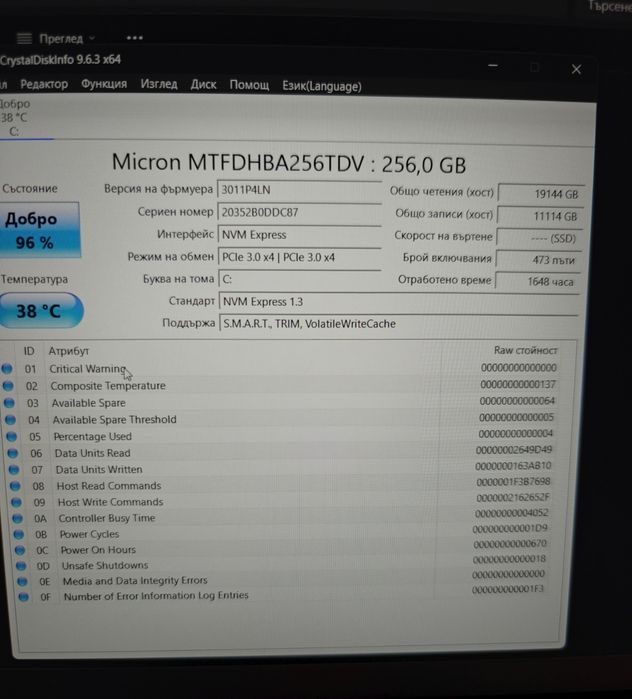Select the Power Cycles attribute name

point(90,534)
